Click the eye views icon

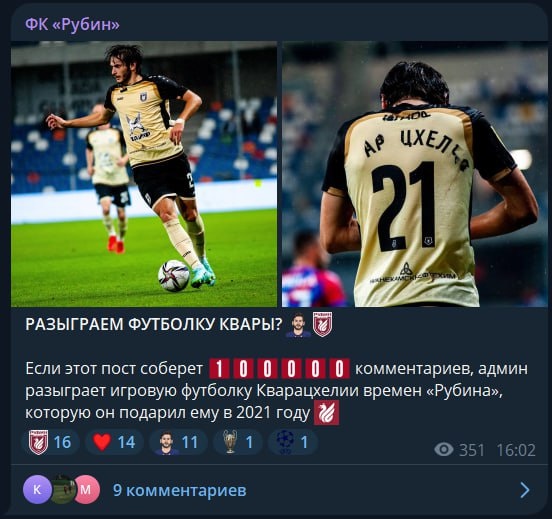point(444,450)
